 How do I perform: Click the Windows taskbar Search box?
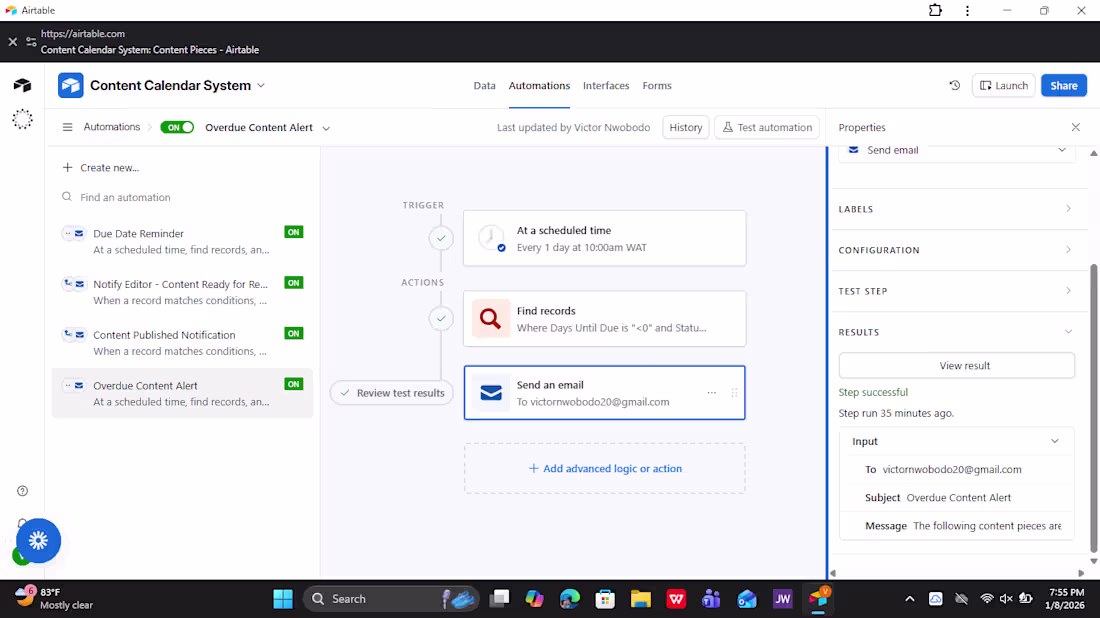(x=391, y=599)
